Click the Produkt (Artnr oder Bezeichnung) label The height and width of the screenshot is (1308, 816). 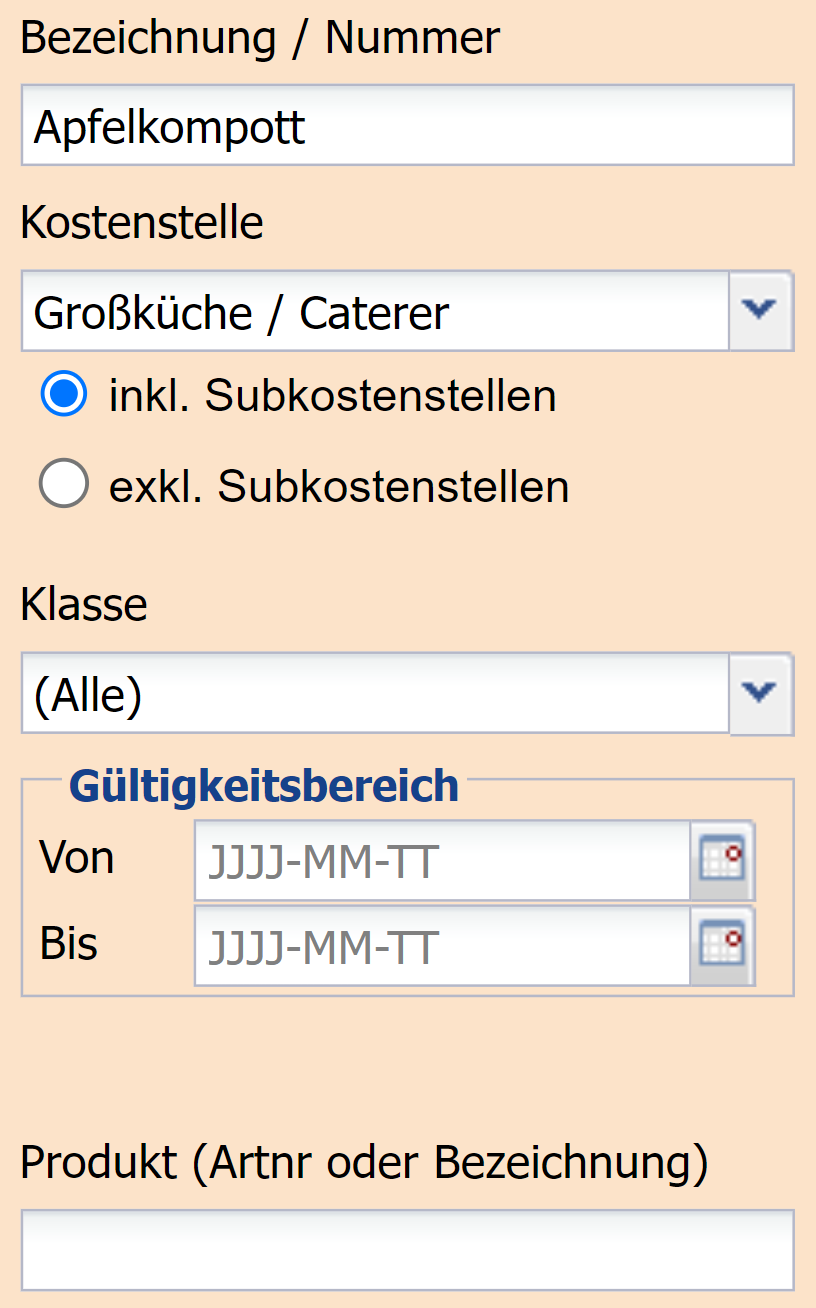pyautogui.click(x=364, y=1163)
